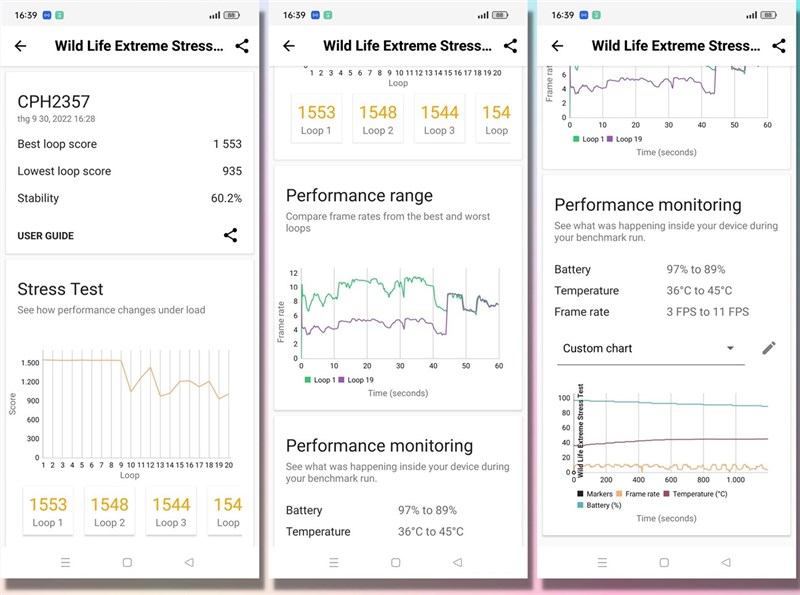The width and height of the screenshot is (800, 595).
Task: Tap Performance monitoring heading on right screen
Action: pyautogui.click(x=648, y=205)
